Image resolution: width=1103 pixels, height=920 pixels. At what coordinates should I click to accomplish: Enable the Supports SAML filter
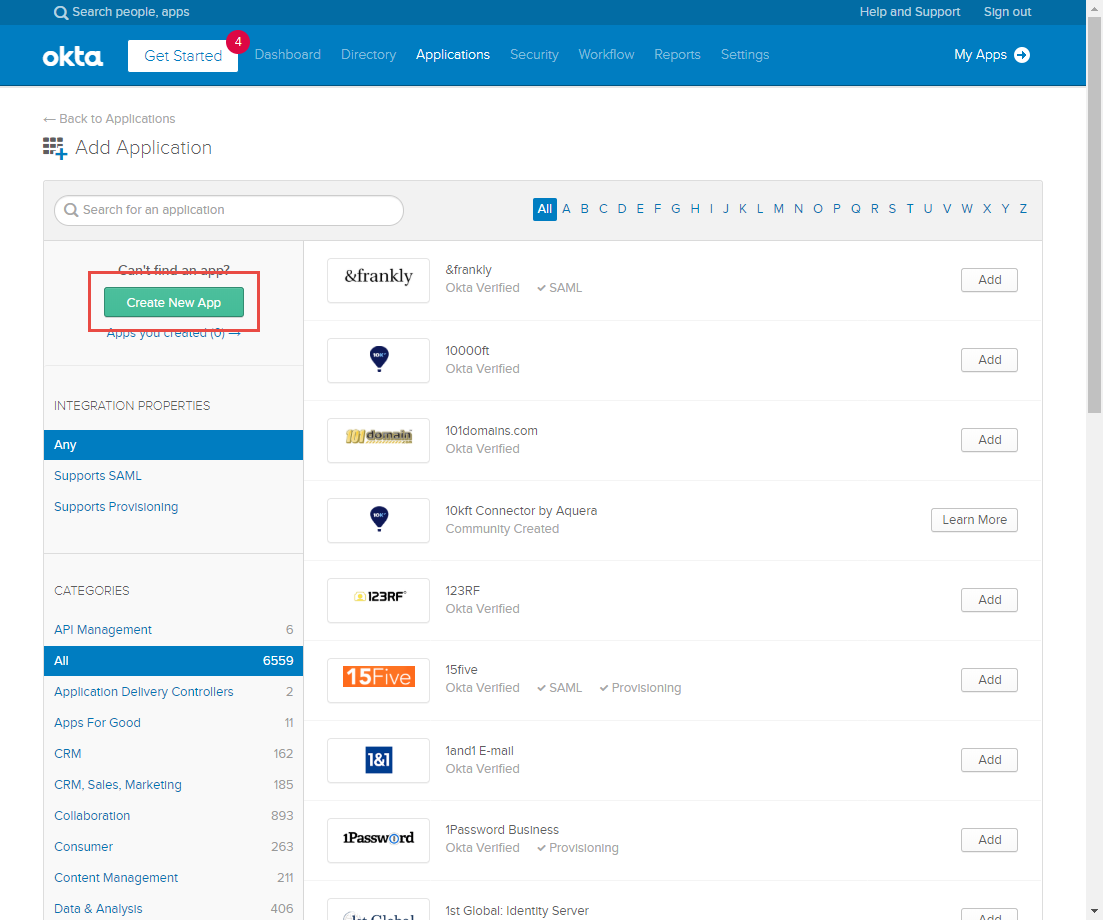pos(97,475)
